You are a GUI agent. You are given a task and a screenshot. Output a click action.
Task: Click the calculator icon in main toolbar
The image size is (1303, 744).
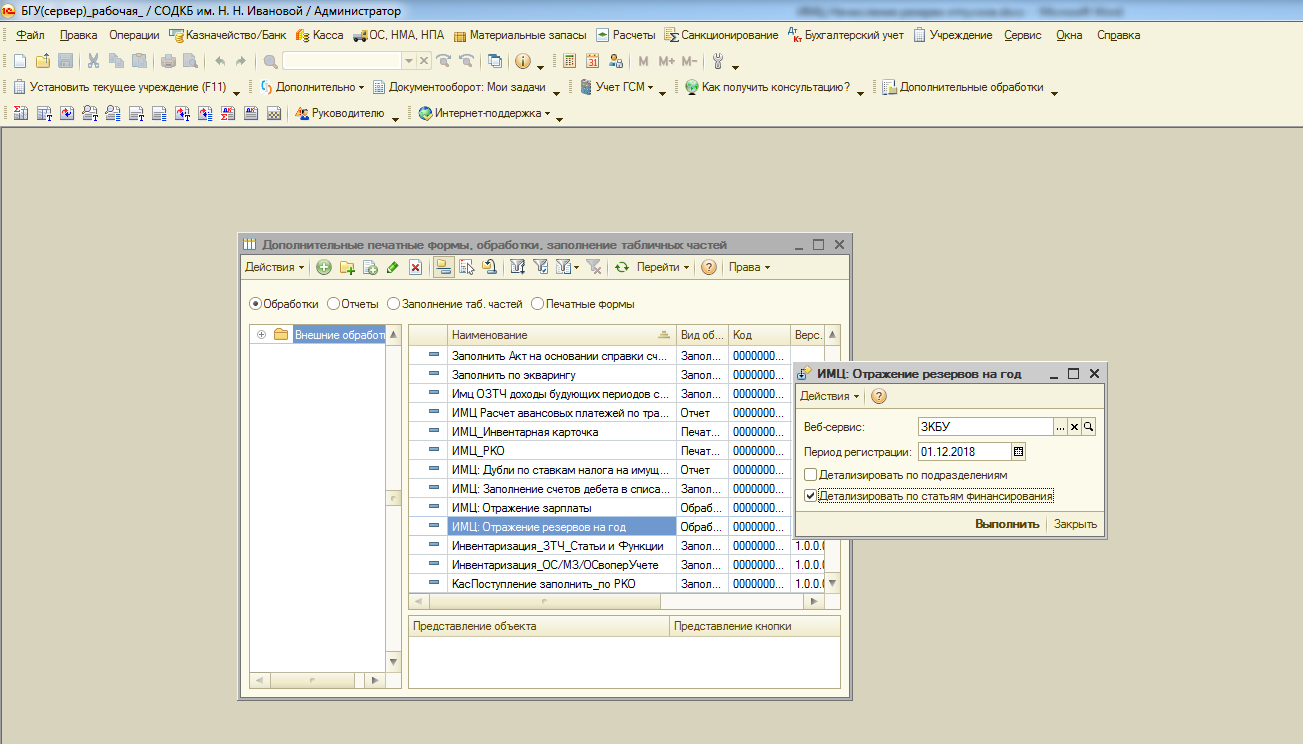[x=569, y=61]
